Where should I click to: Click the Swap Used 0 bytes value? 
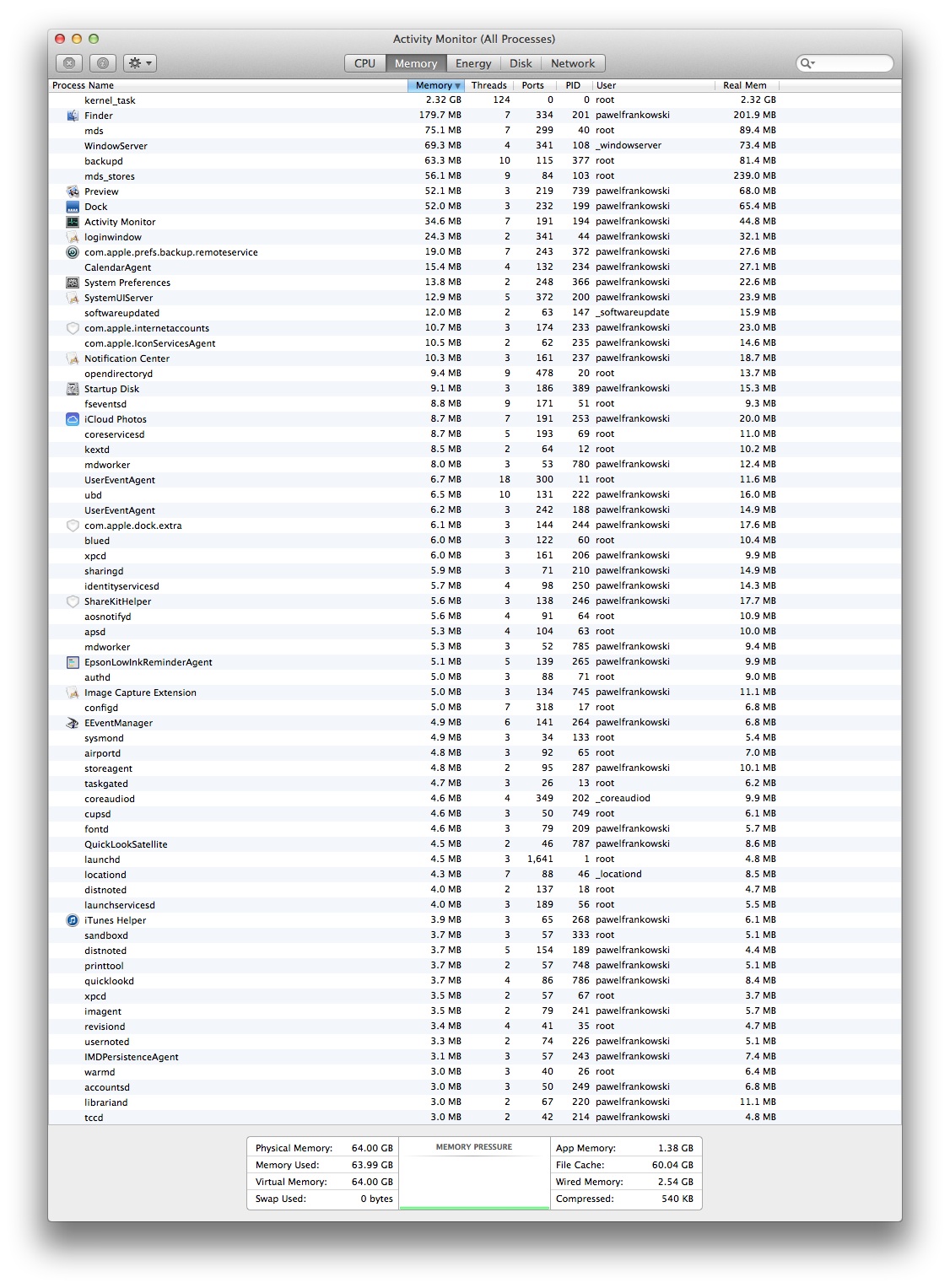[x=377, y=1199]
